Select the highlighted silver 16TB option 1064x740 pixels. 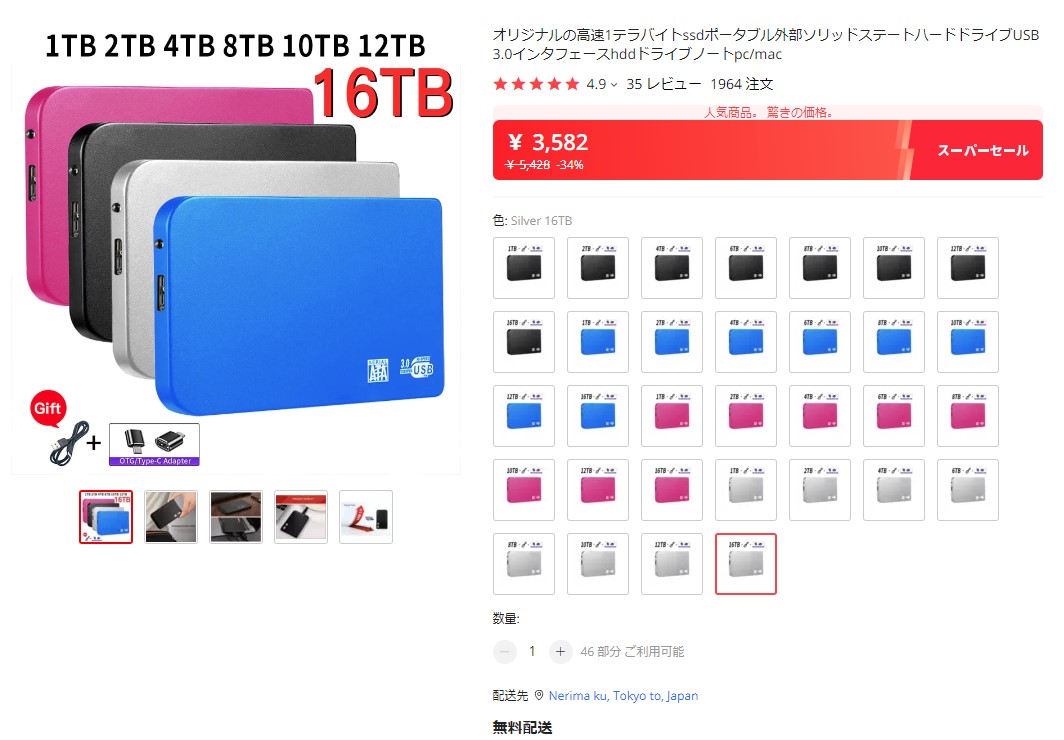[x=746, y=564]
